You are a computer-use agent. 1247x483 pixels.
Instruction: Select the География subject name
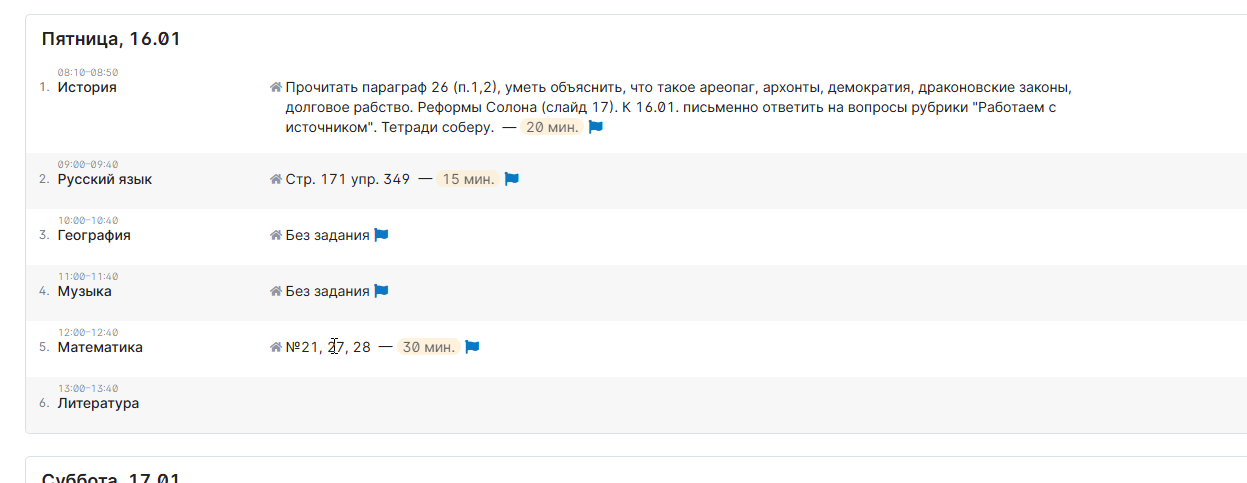pos(94,235)
